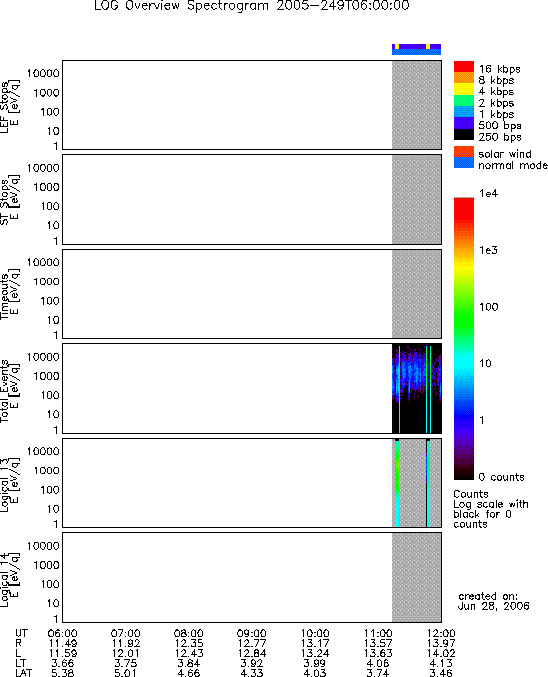This screenshot has width=548, height=677.
Task: Click the Timeouts panel plot area
Action: (252, 294)
